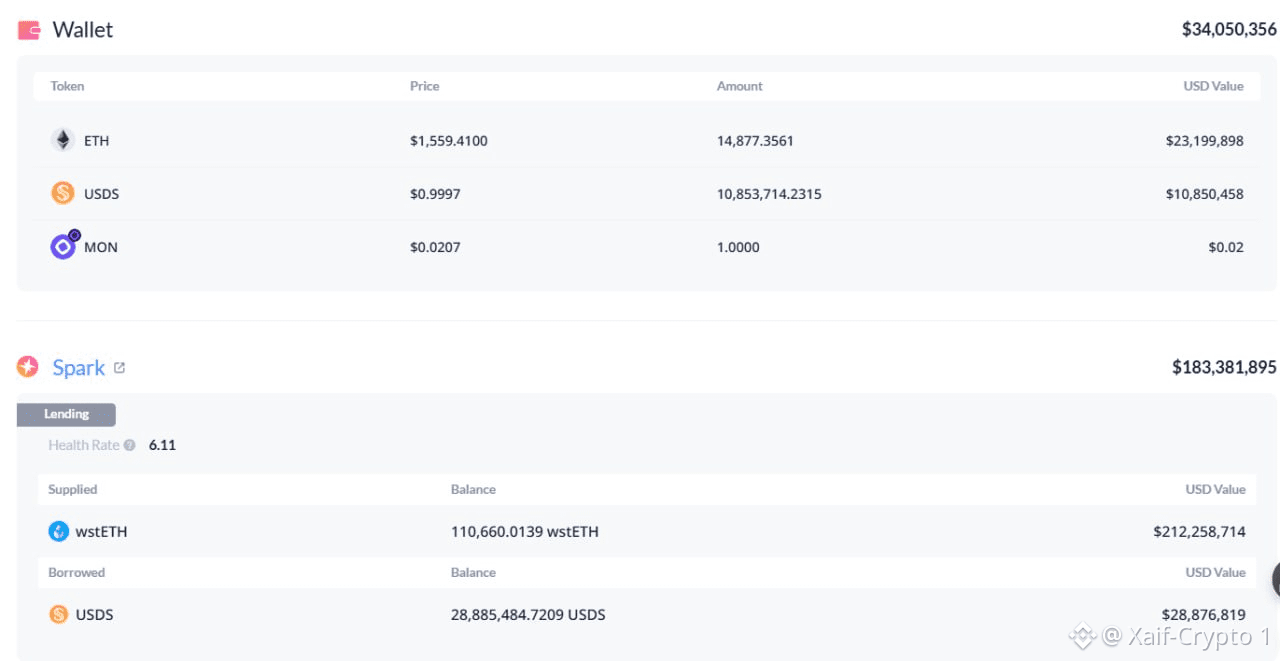Click the Wallet table USD Value header
Image resolution: width=1280 pixels, height=661 pixels.
point(1214,86)
